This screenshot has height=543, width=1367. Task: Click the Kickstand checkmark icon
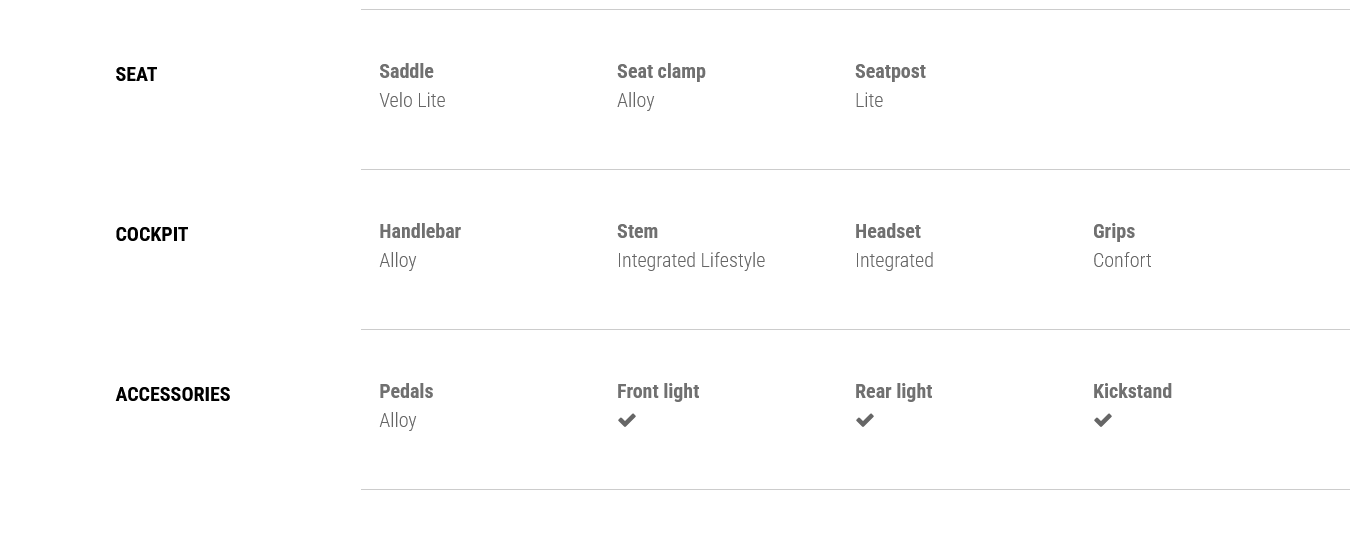[x=1103, y=421]
